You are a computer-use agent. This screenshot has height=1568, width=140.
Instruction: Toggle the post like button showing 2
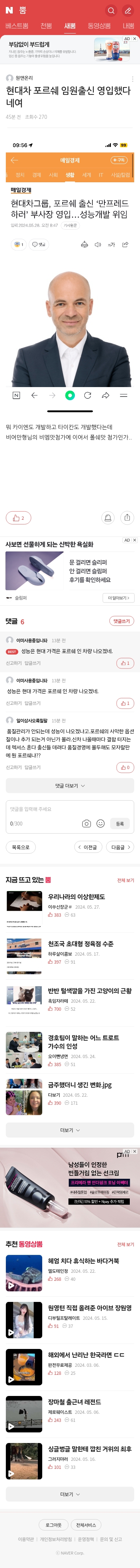(18, 518)
